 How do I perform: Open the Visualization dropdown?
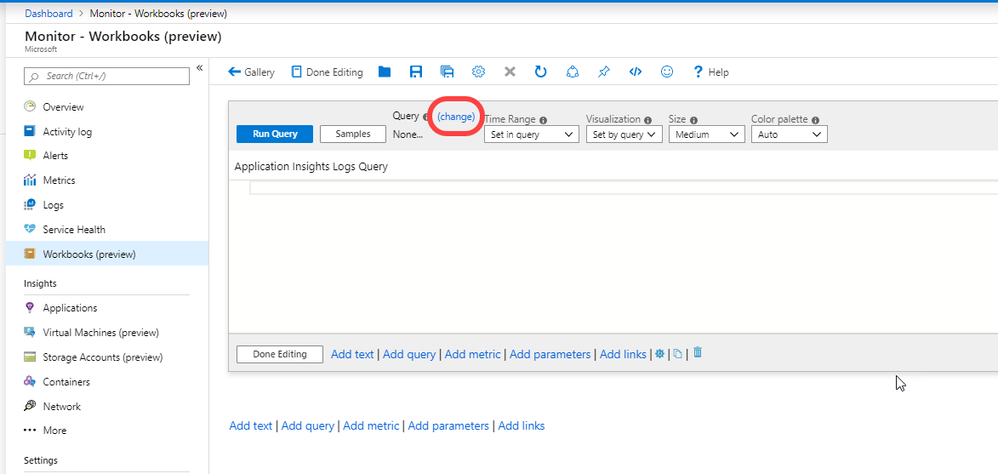point(624,134)
